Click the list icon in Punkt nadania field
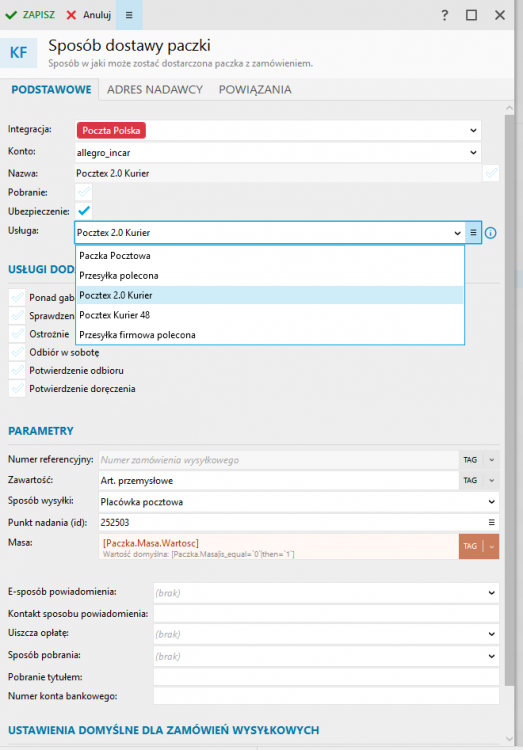523x750 pixels. [x=491, y=522]
